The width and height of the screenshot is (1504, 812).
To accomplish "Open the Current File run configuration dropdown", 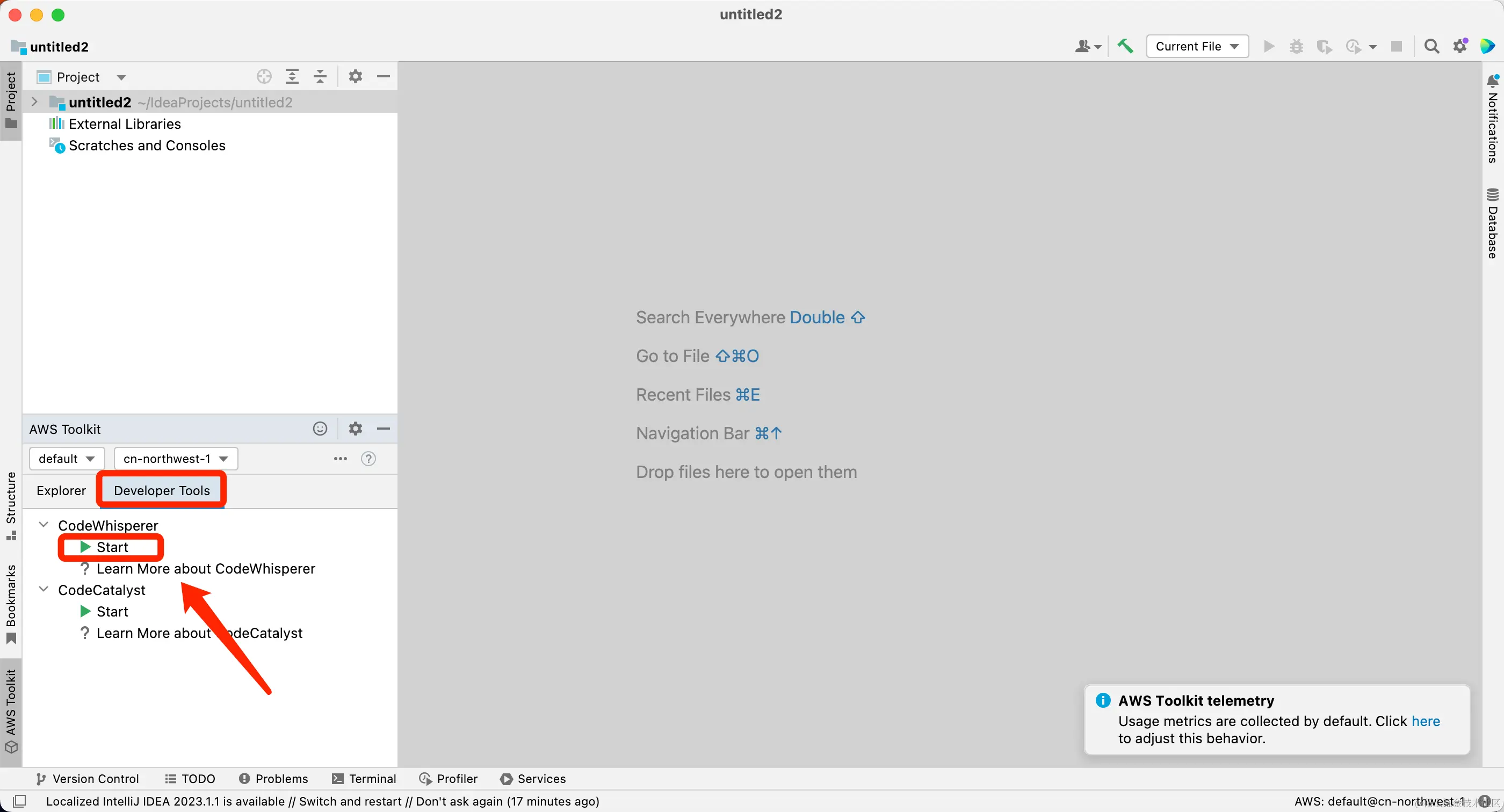I will [x=1197, y=46].
